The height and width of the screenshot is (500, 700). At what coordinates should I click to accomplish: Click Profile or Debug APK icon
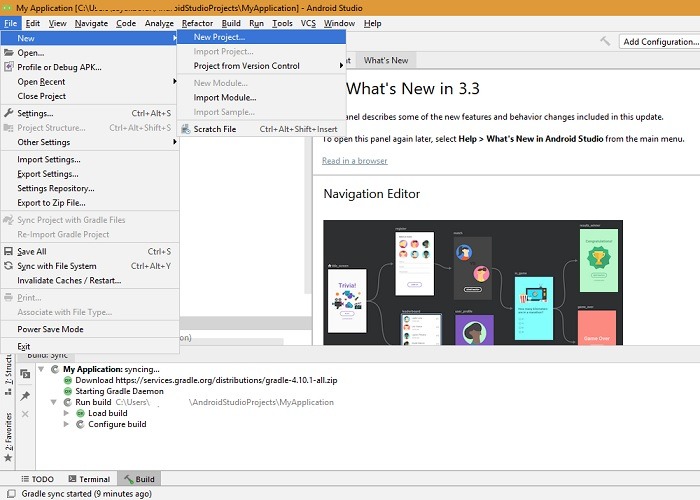click(8, 67)
